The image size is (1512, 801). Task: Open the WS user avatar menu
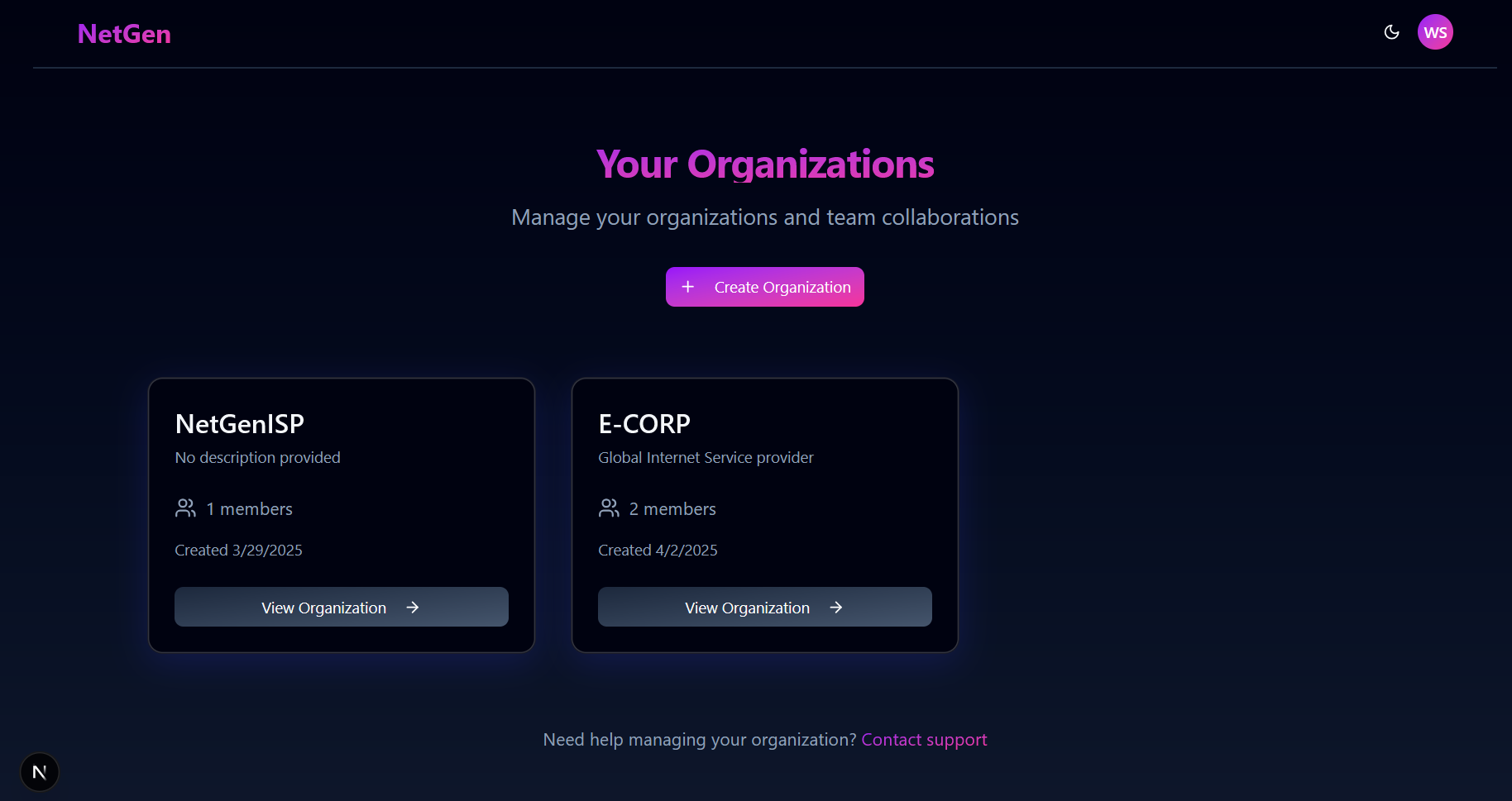pyautogui.click(x=1435, y=32)
